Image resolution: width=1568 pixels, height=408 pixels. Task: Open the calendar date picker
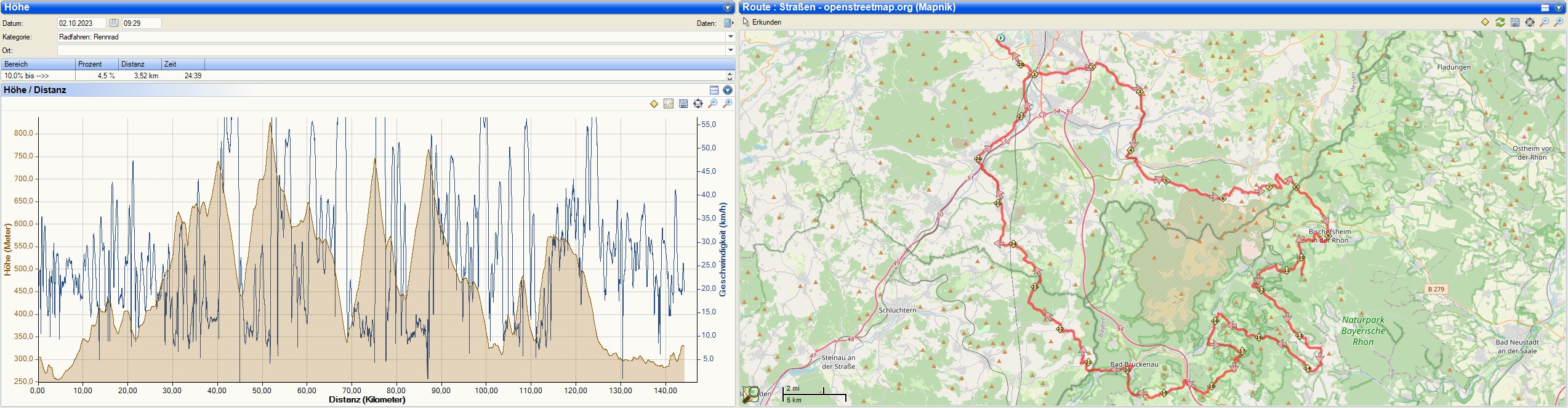pos(114,23)
